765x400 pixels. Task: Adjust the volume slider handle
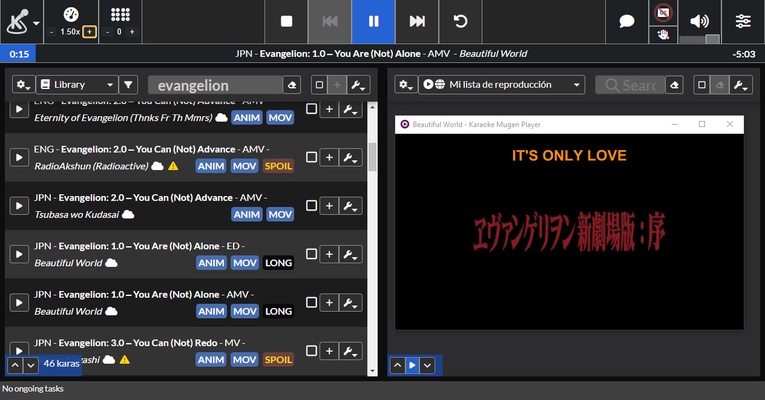pyautogui.click(x=712, y=39)
